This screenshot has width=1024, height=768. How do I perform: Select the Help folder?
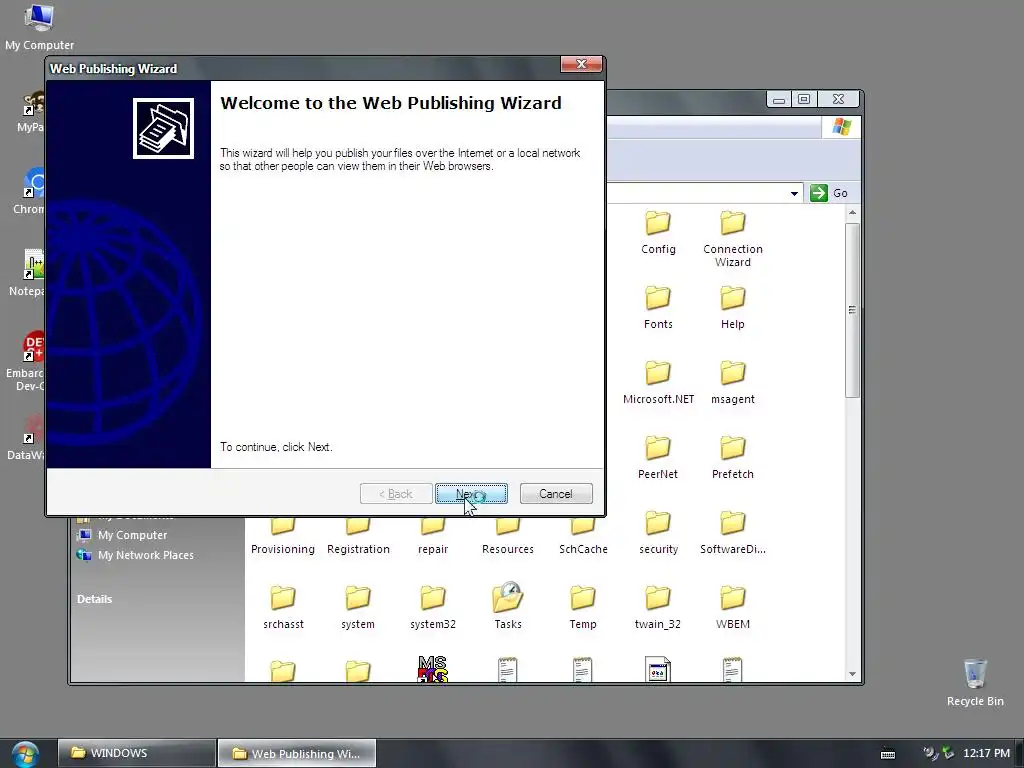click(x=732, y=308)
